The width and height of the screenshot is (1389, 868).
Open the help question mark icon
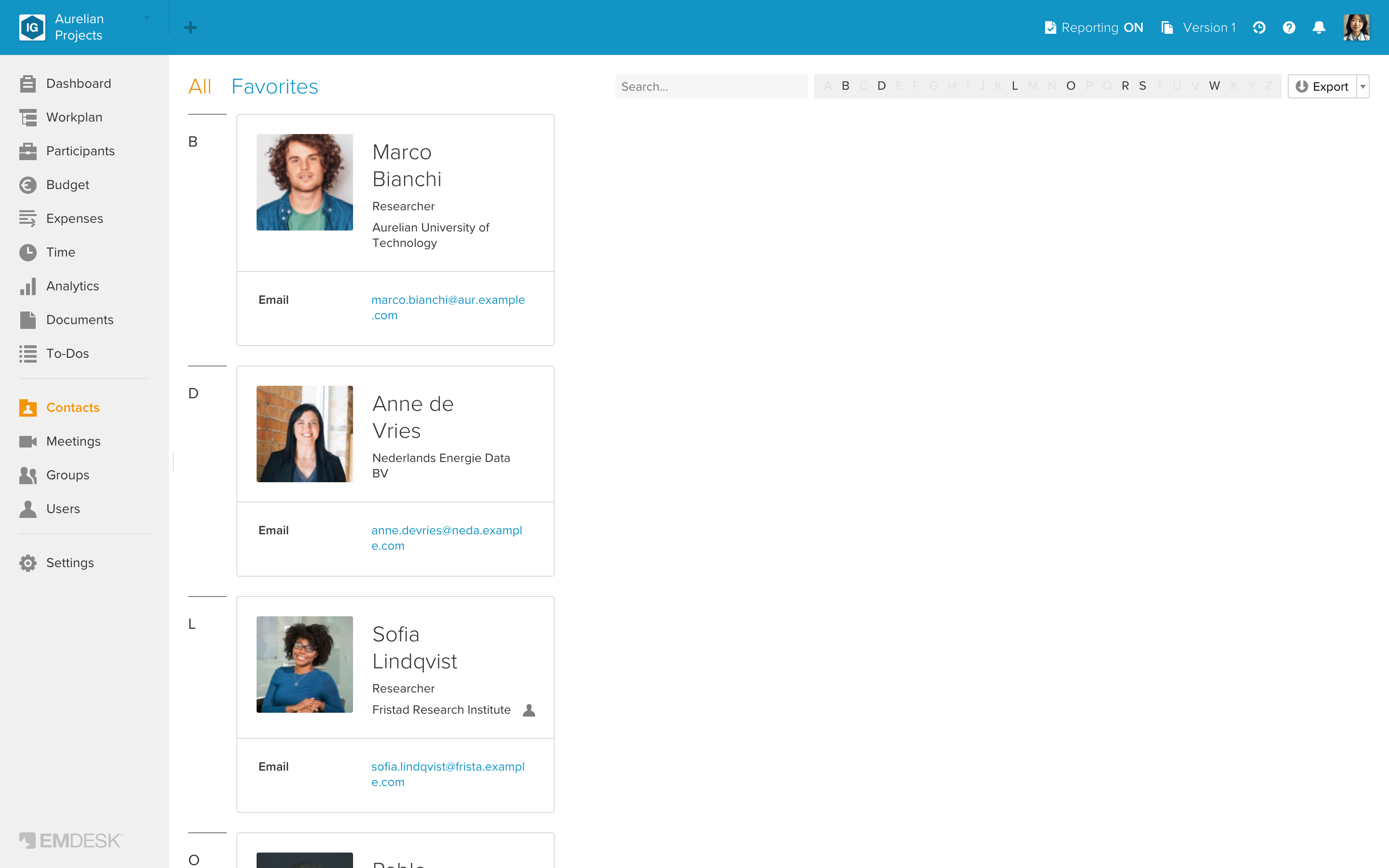(x=1289, y=27)
